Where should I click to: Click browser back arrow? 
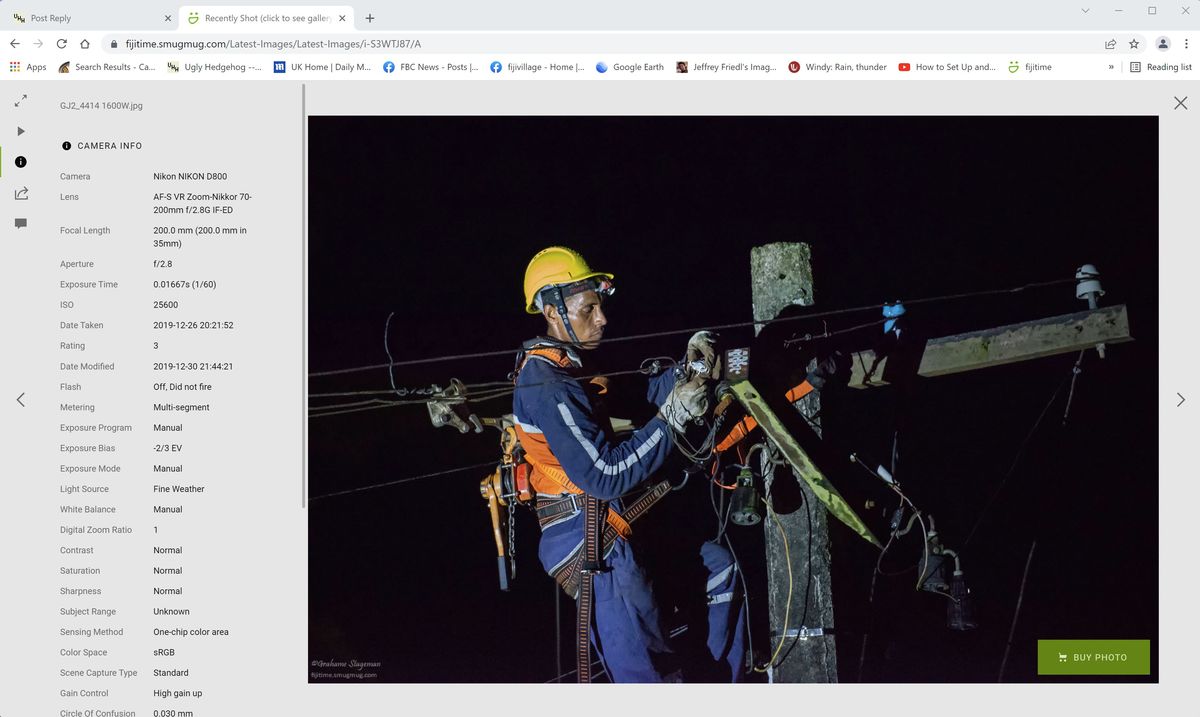15,44
